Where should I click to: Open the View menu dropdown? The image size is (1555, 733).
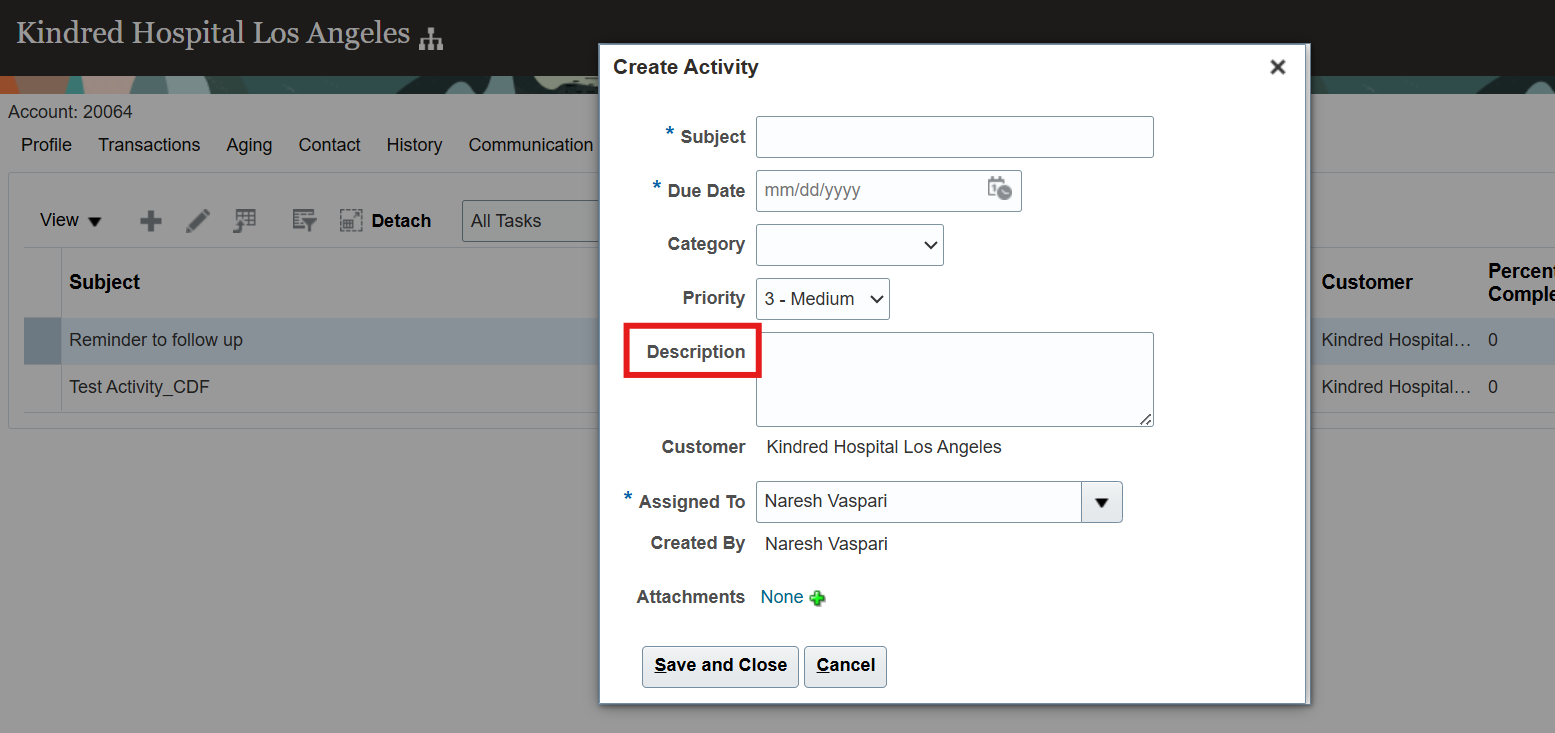70,221
